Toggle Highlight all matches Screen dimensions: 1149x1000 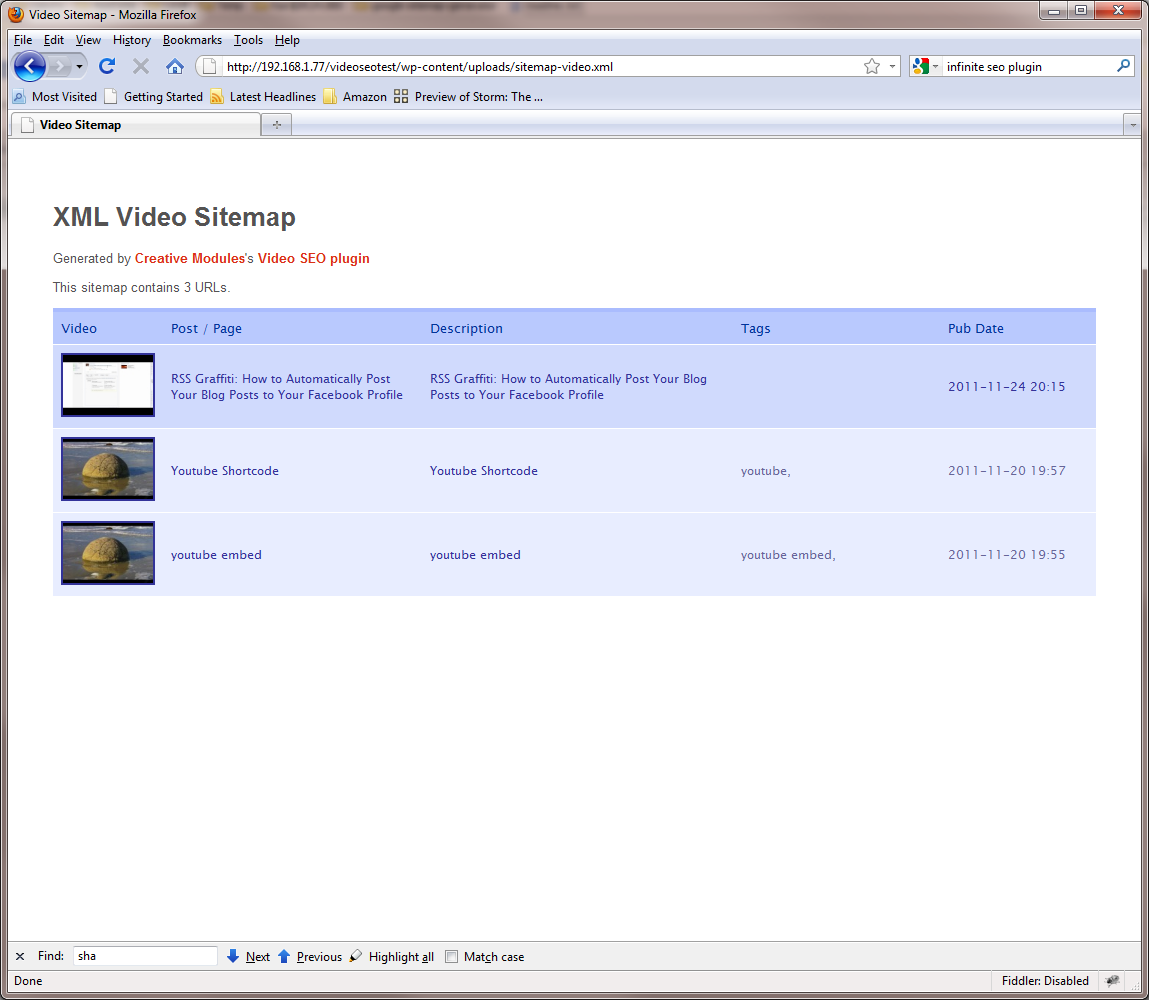click(392, 956)
